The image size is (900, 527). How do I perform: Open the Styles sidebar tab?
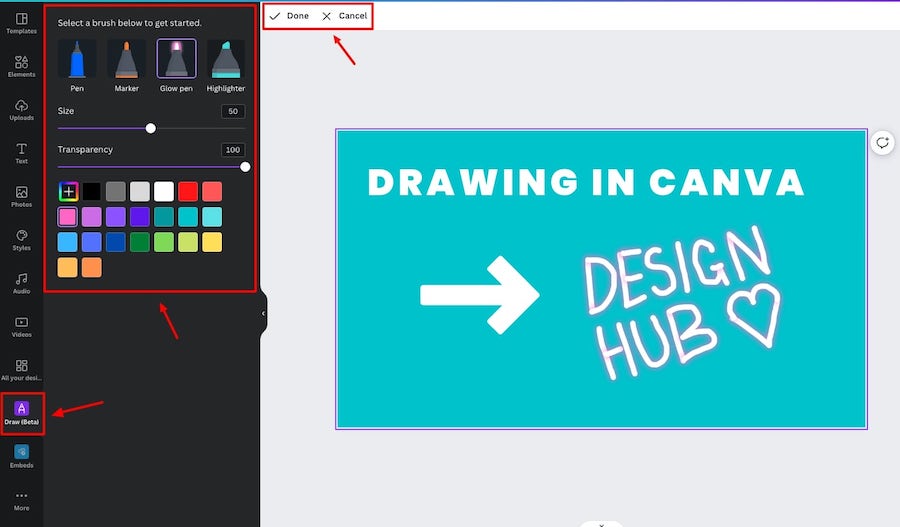click(x=21, y=240)
